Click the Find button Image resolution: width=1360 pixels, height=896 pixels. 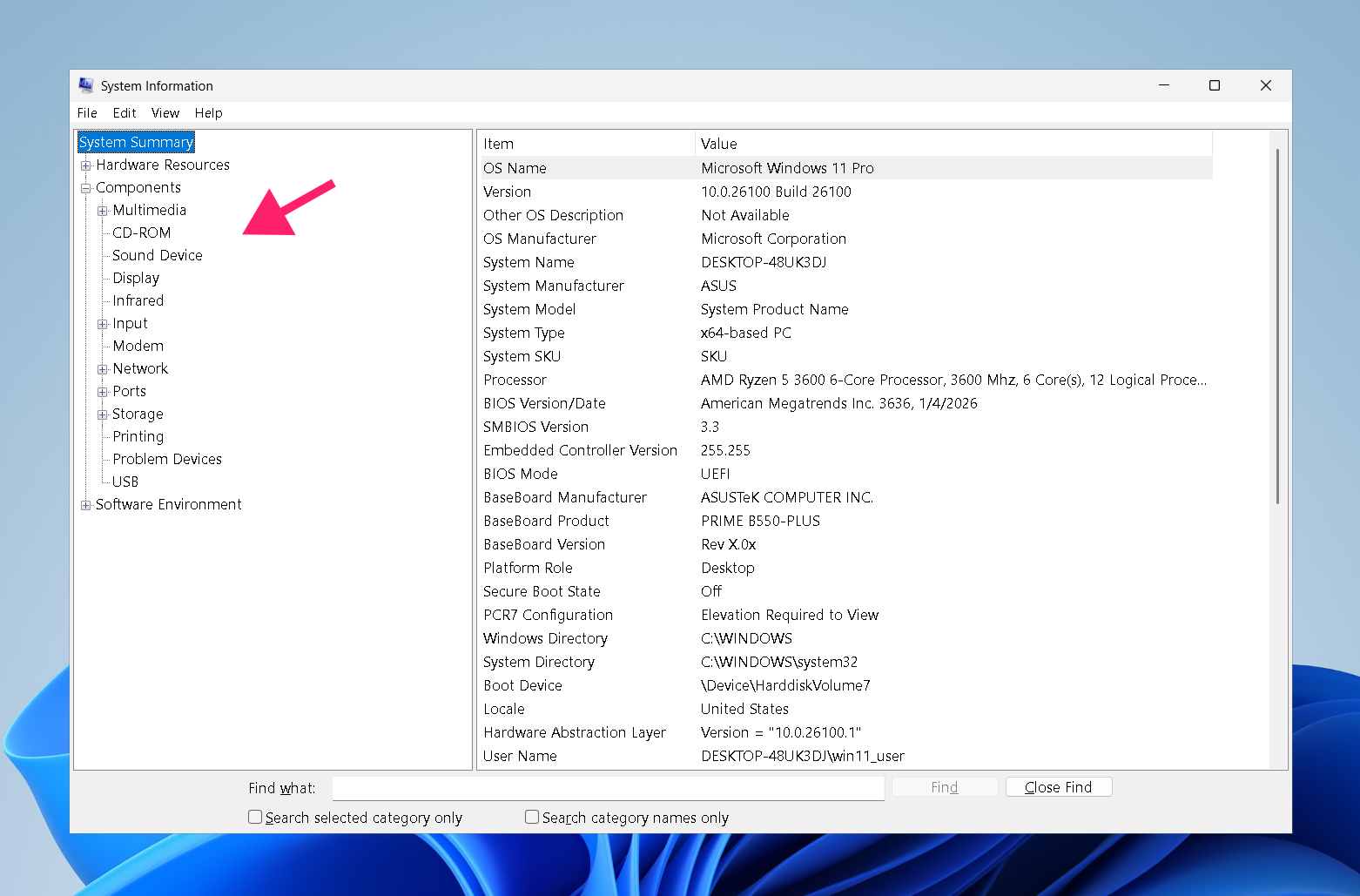coord(945,787)
